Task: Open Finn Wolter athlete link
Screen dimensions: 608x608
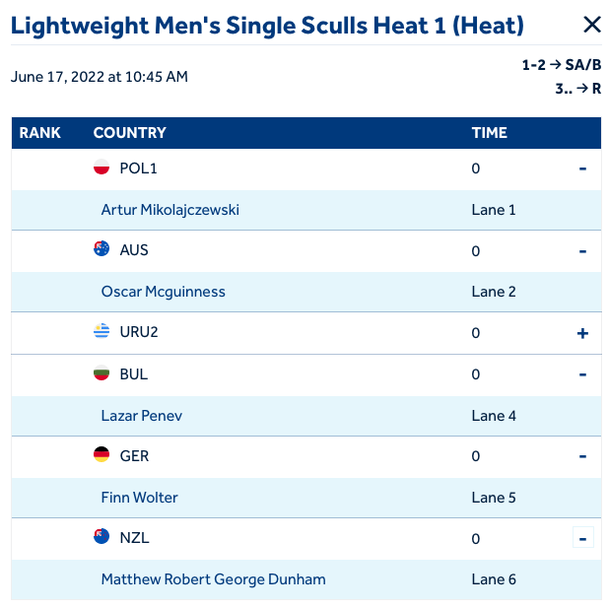Action: 140,497
